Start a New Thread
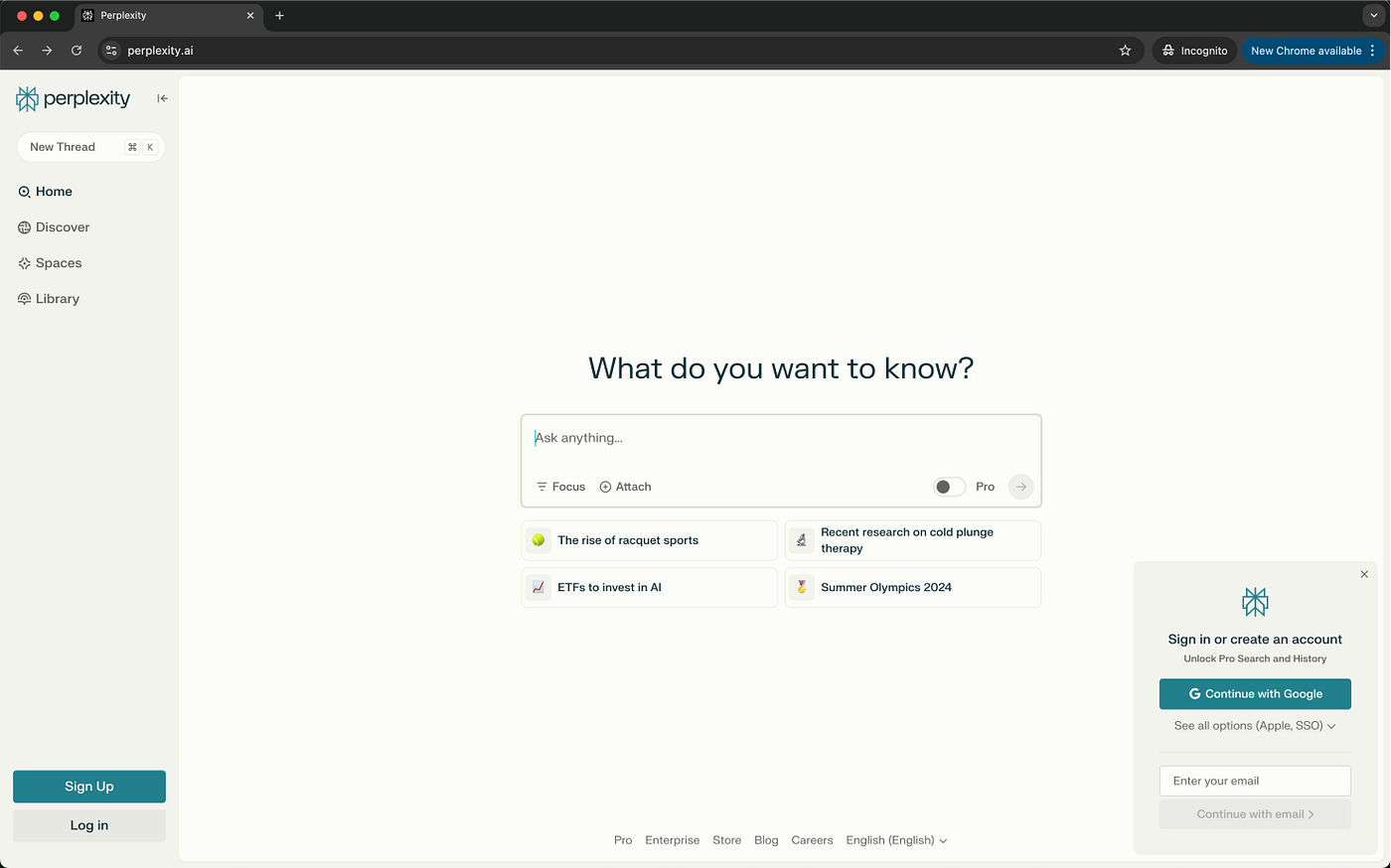The image size is (1391, 868). coord(90,147)
